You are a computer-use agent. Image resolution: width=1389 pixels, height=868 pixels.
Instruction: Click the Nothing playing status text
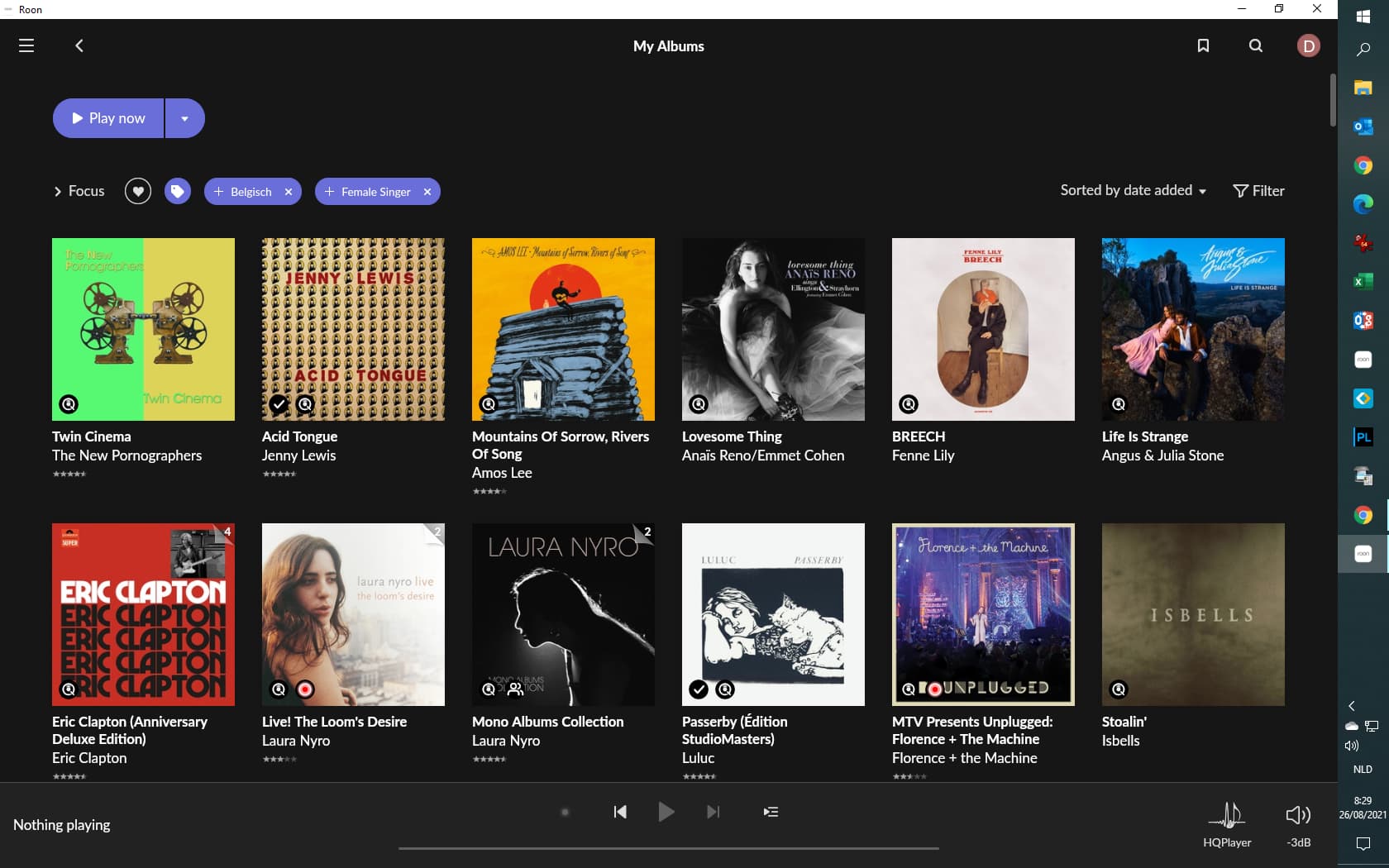pos(62,825)
